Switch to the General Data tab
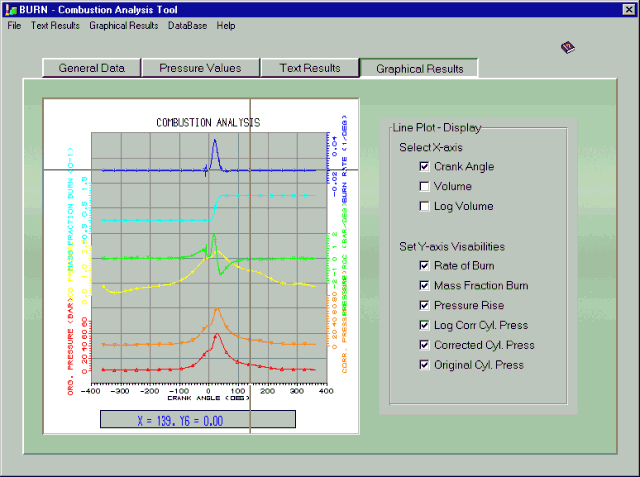 (91, 68)
